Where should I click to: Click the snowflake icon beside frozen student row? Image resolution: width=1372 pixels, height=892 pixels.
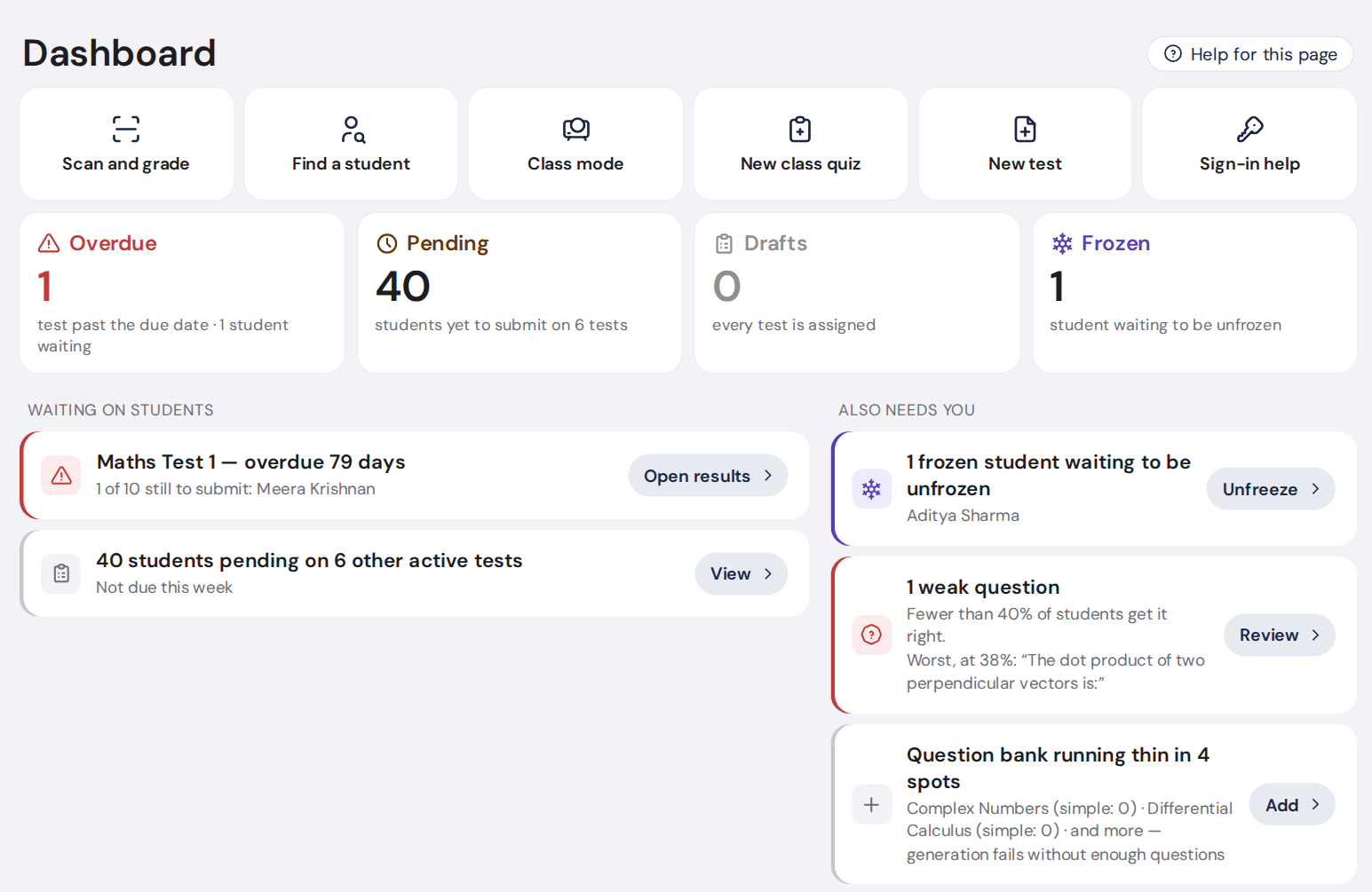point(872,489)
